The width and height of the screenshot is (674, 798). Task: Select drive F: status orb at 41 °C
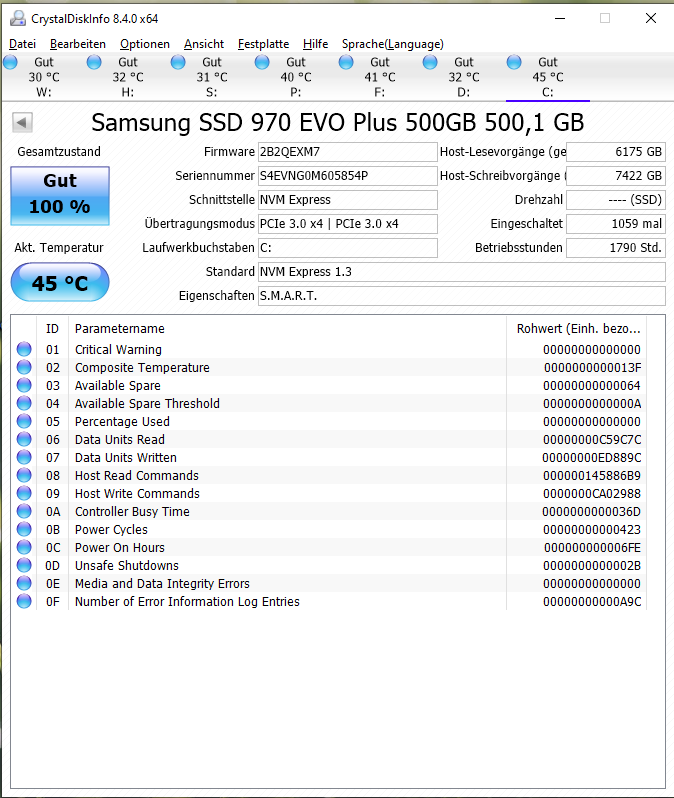[x=346, y=63]
